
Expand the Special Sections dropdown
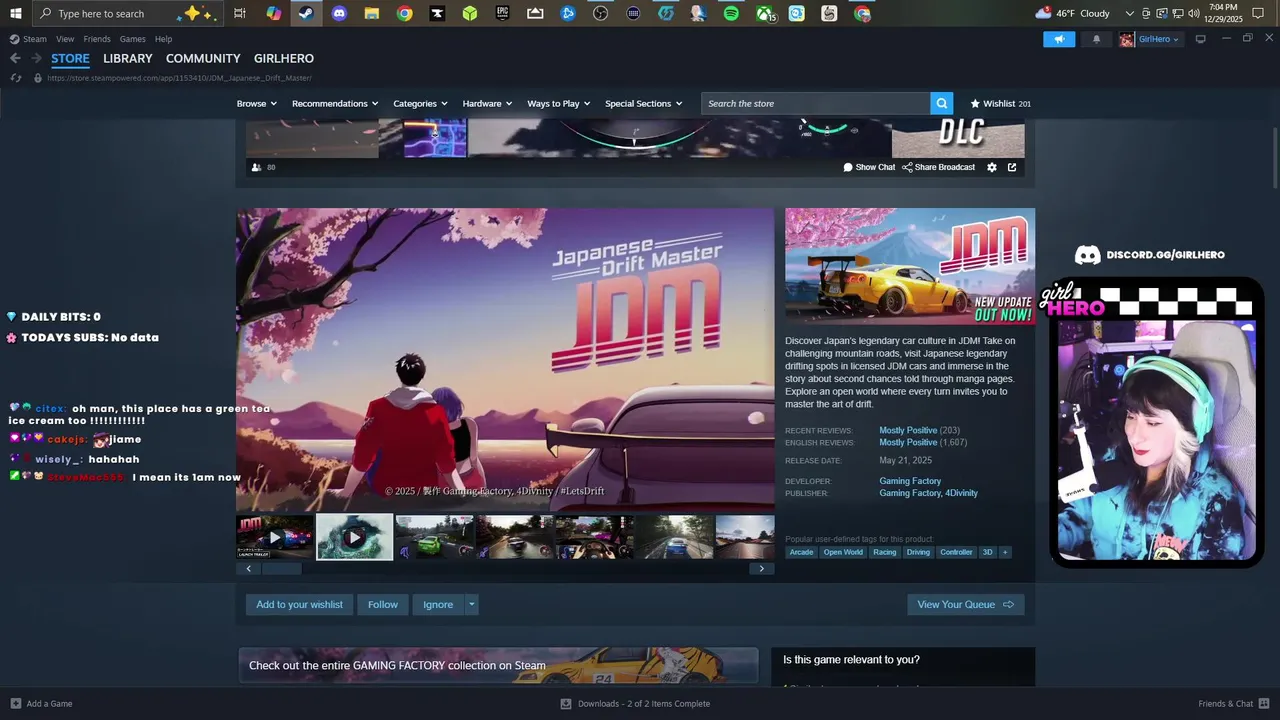pyautogui.click(x=643, y=103)
